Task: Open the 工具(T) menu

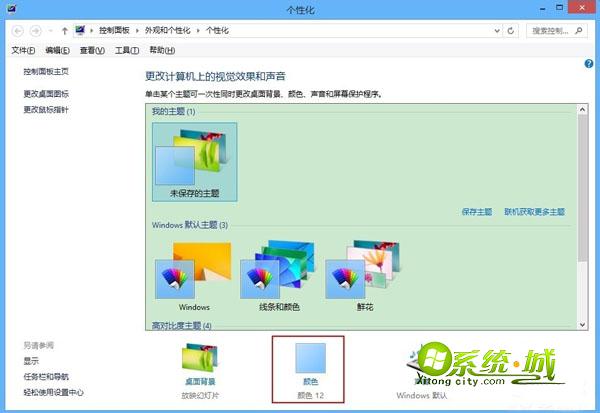Action: point(127,50)
